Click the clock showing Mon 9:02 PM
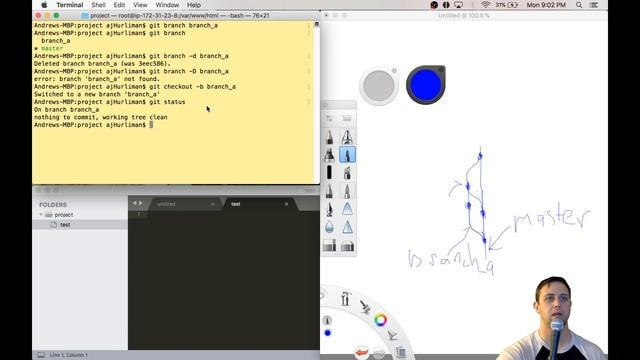This screenshot has width=640, height=360. 546,5
